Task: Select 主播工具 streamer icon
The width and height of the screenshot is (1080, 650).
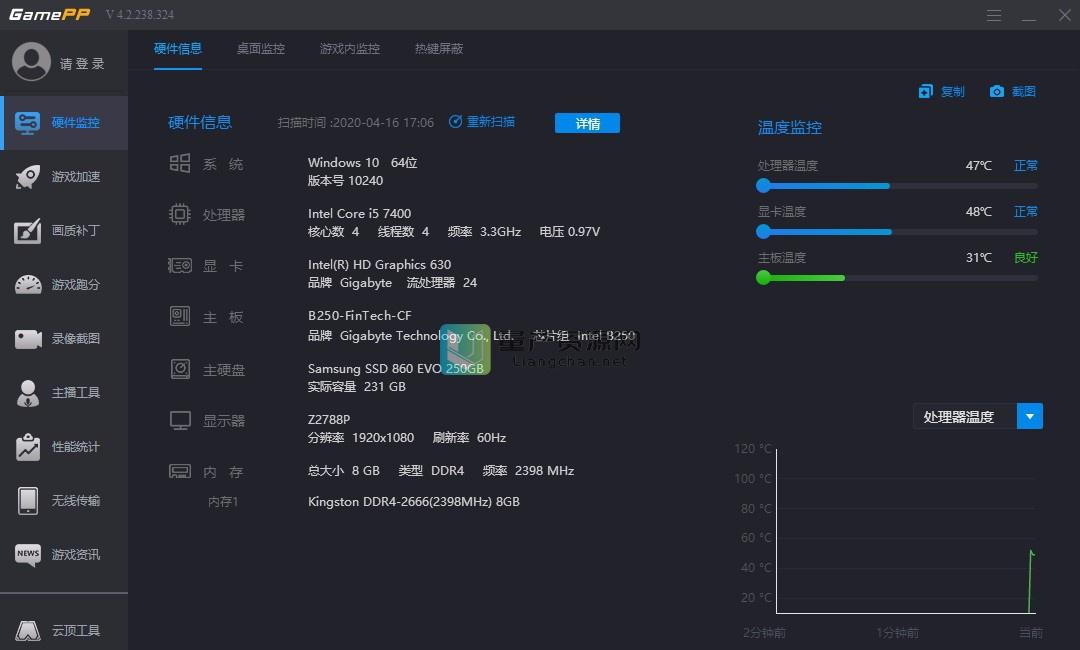Action: coord(28,393)
